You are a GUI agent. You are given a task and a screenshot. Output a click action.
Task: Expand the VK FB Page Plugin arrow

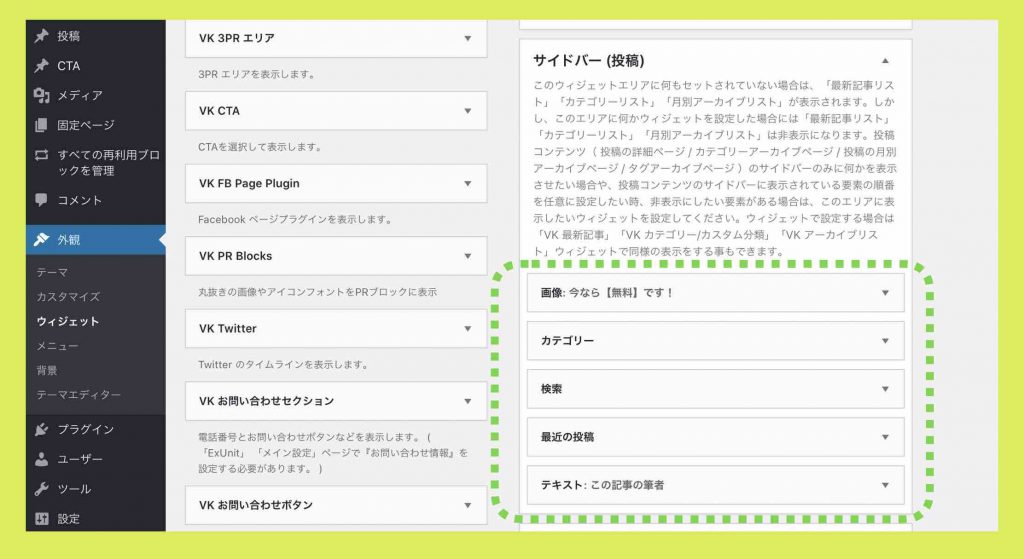[468, 184]
